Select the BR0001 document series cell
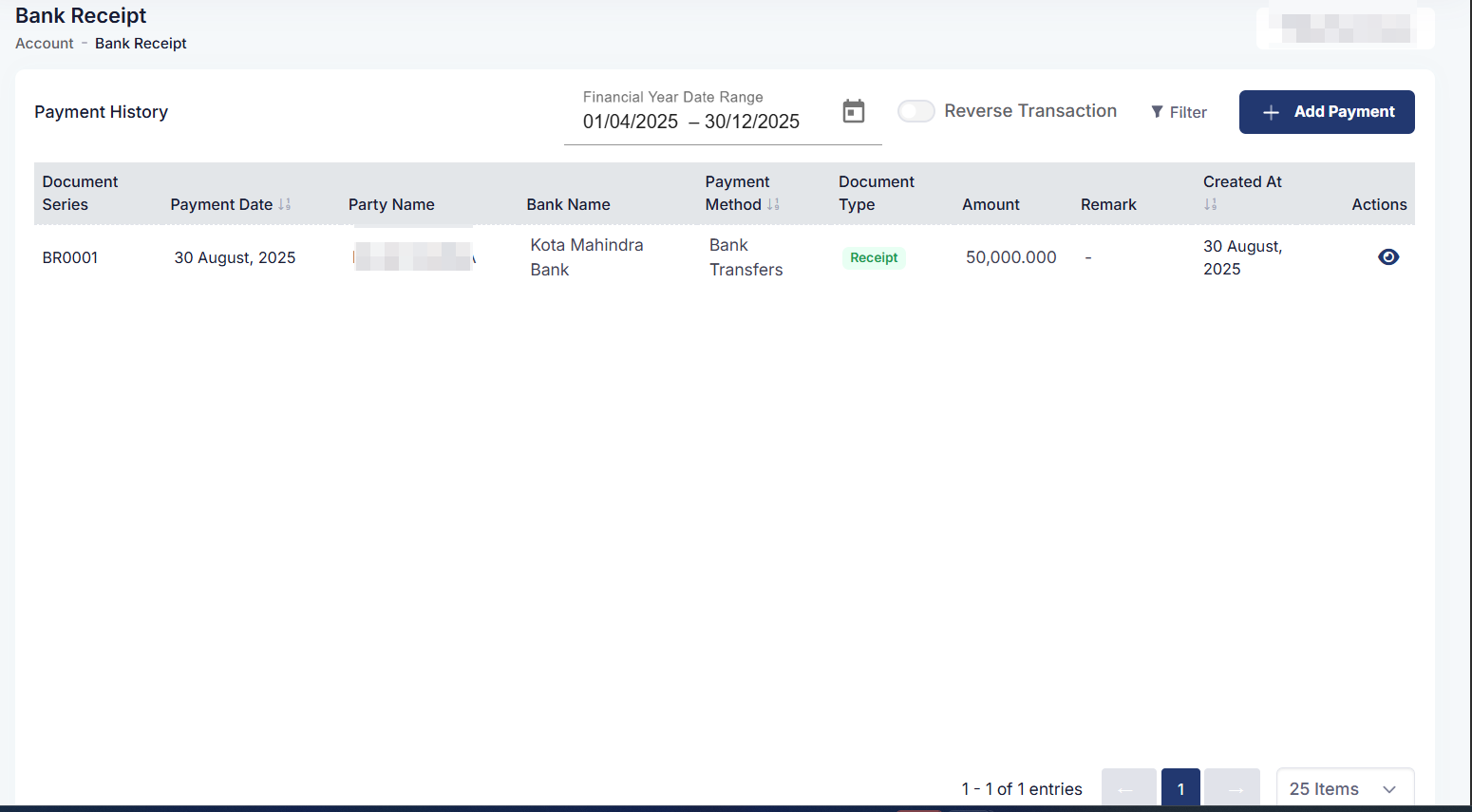Viewport: 1472px width, 812px height. [70, 257]
